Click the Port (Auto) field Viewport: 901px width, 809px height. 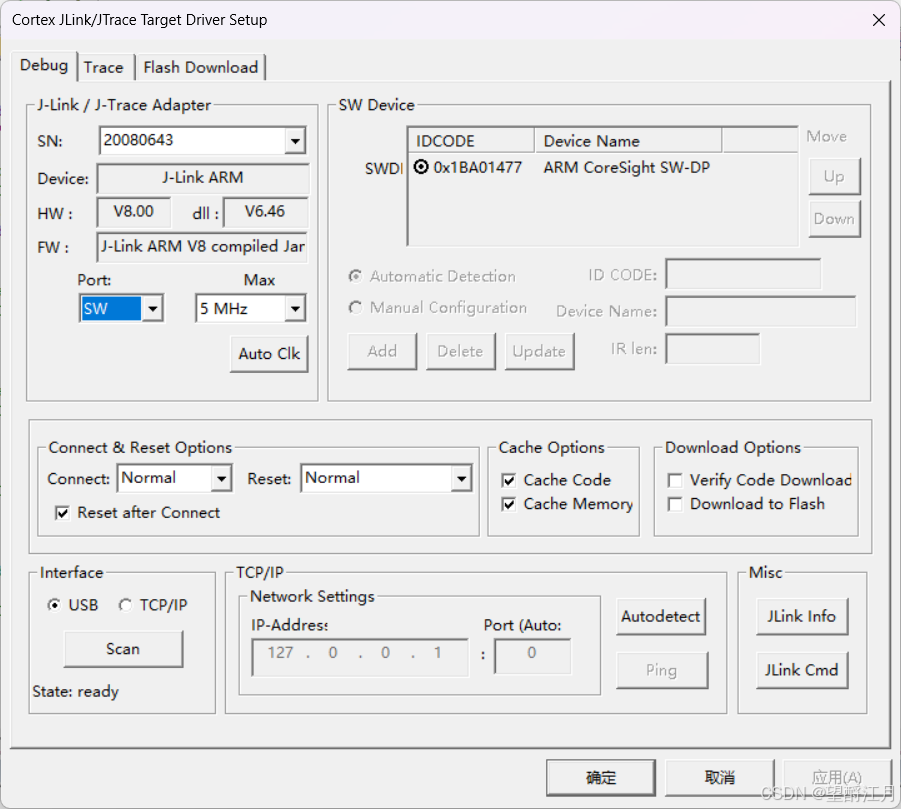pyautogui.click(x=533, y=656)
